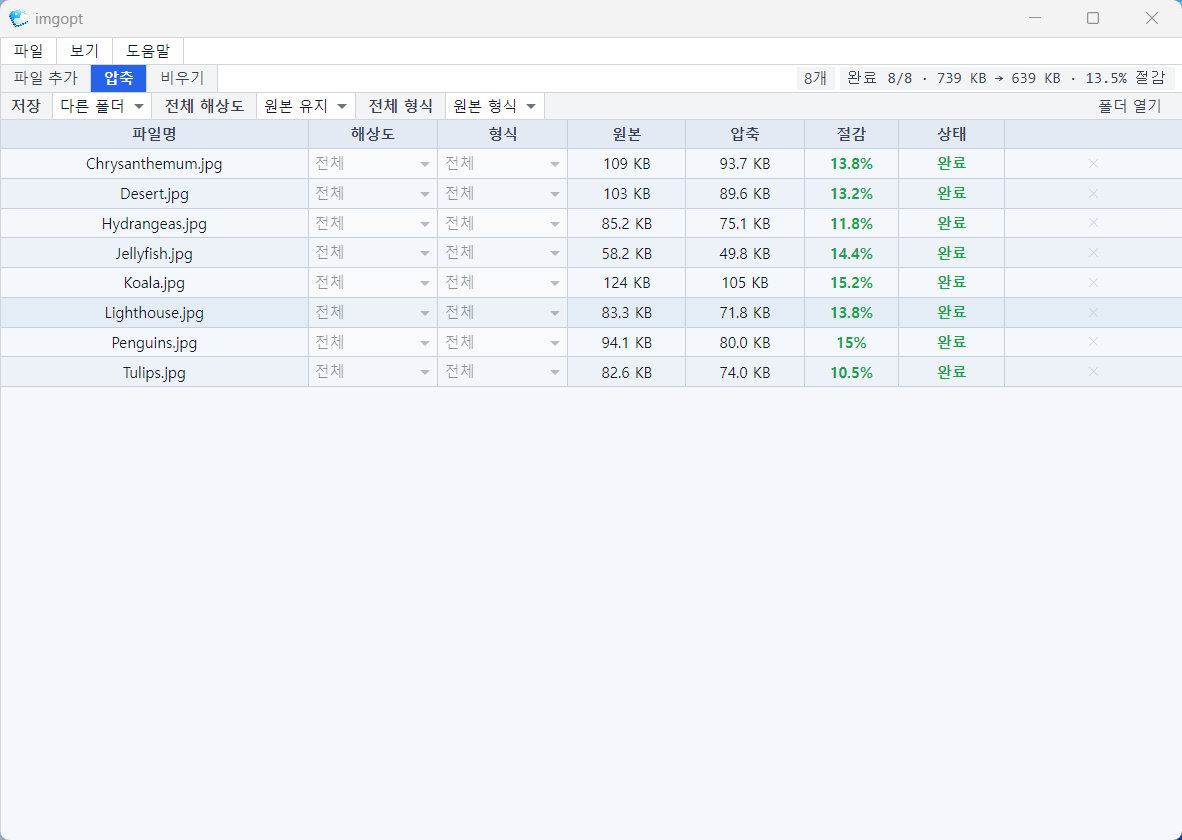
Task: Click the 저장 label in the toolbar
Action: 26,106
